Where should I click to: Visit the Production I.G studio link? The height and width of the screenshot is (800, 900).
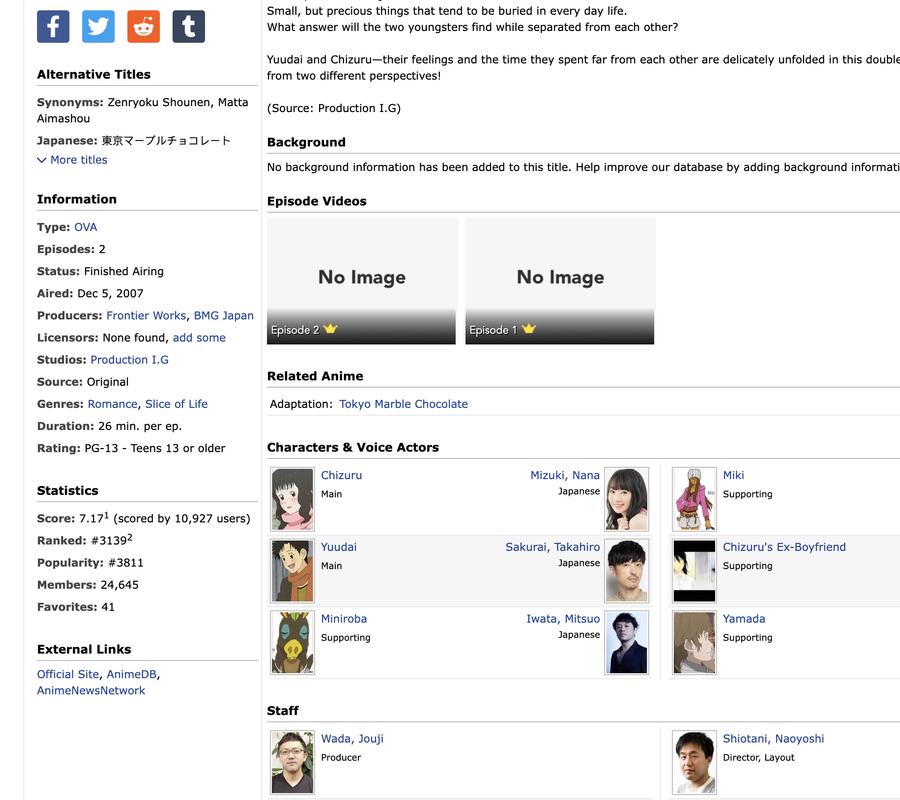click(x=129, y=360)
